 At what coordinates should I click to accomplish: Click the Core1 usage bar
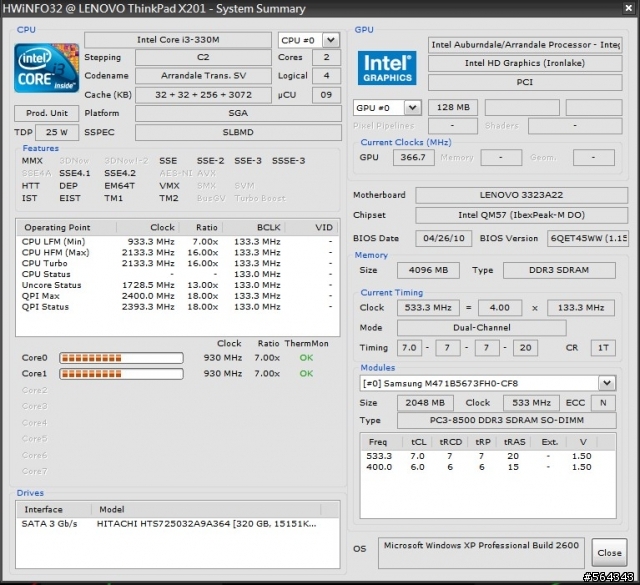(x=121, y=374)
